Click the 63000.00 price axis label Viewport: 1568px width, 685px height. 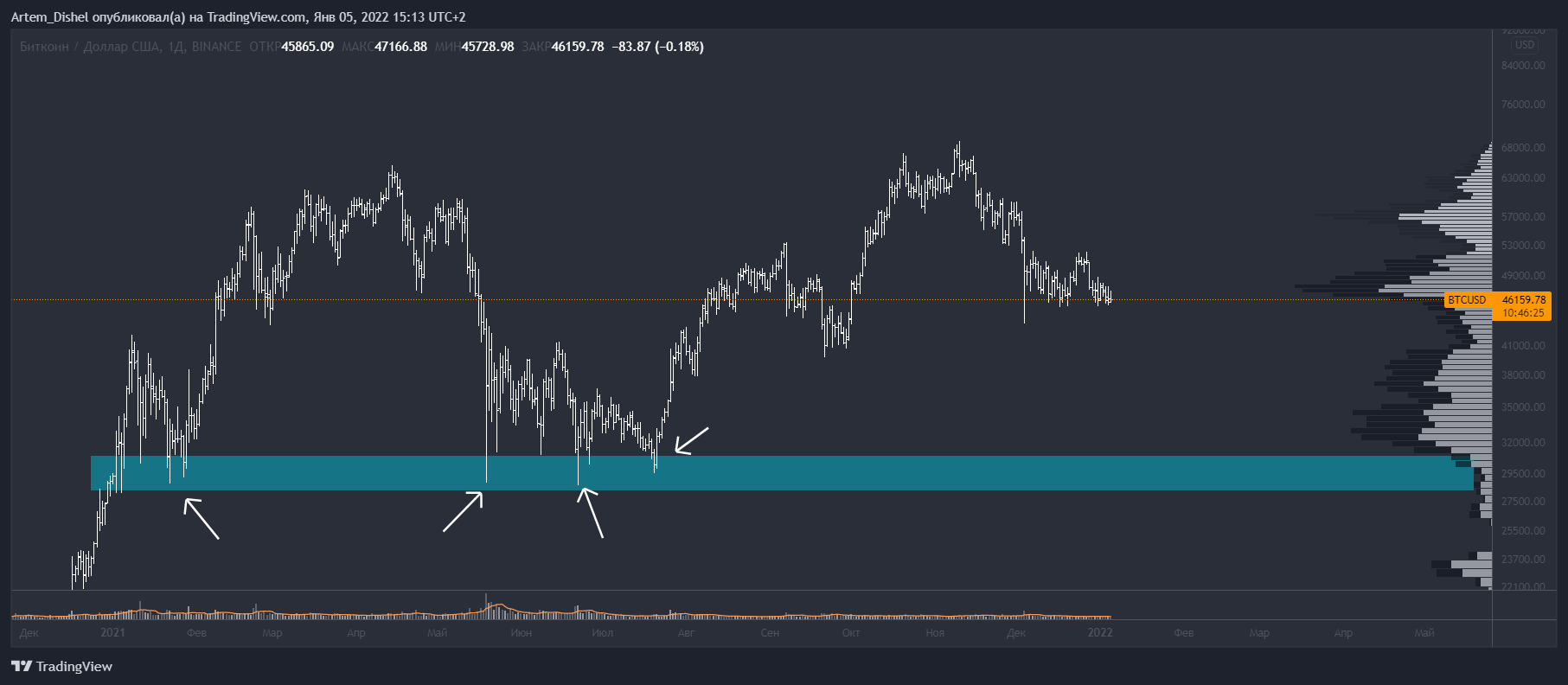(1523, 178)
